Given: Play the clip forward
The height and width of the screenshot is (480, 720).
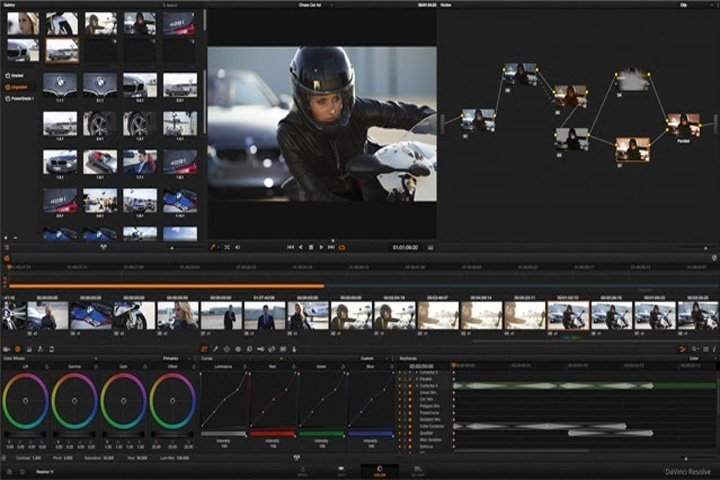Looking at the screenshot, I should pos(321,248).
